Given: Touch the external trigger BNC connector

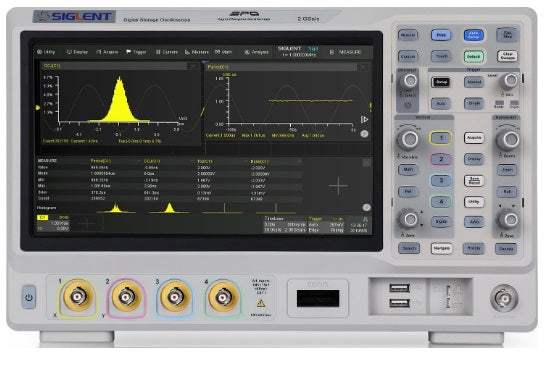Looking at the screenshot, I should point(504,299).
